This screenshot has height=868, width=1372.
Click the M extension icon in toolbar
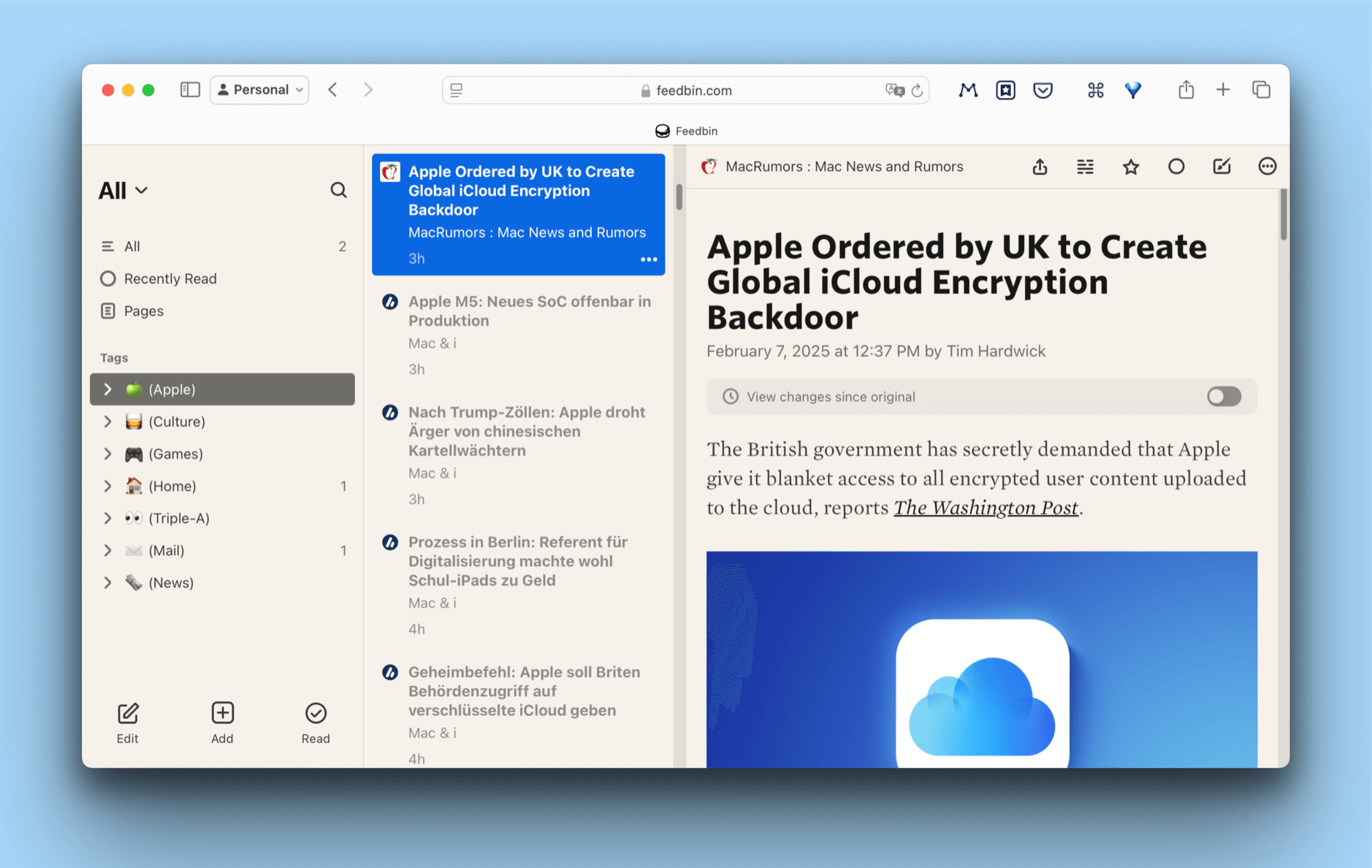click(969, 90)
